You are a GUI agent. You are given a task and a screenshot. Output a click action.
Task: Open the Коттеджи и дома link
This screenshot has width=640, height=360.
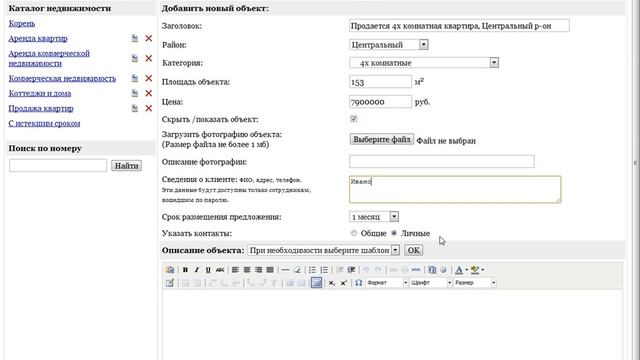tap(40, 93)
